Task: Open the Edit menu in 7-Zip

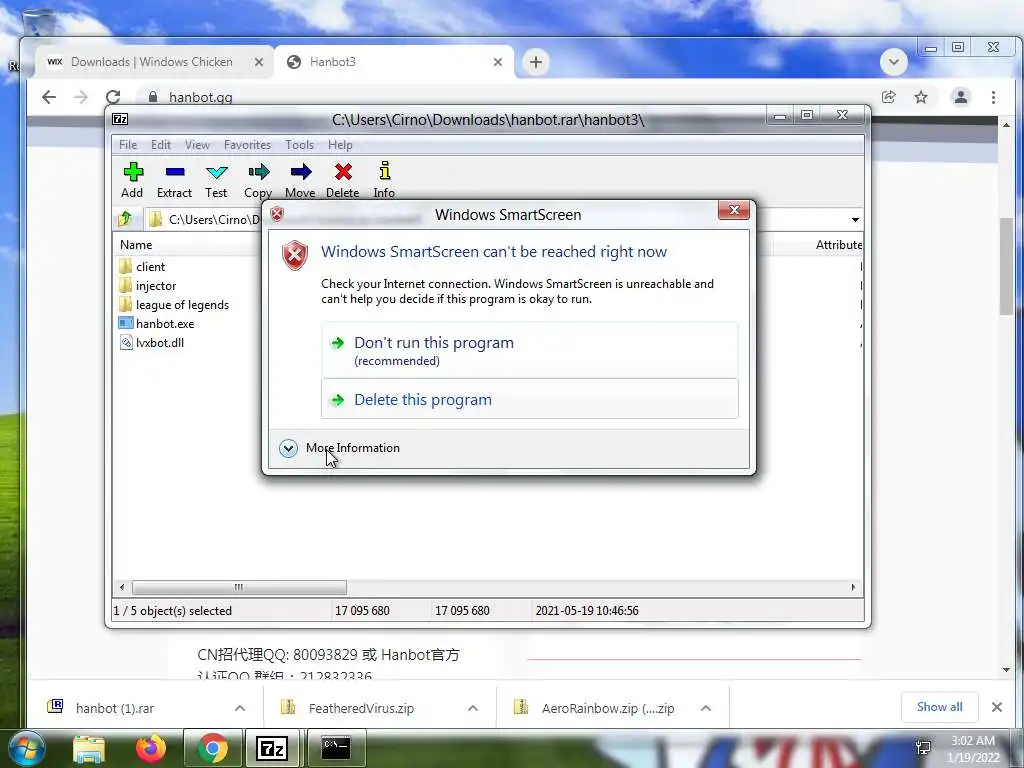Action: 161,145
